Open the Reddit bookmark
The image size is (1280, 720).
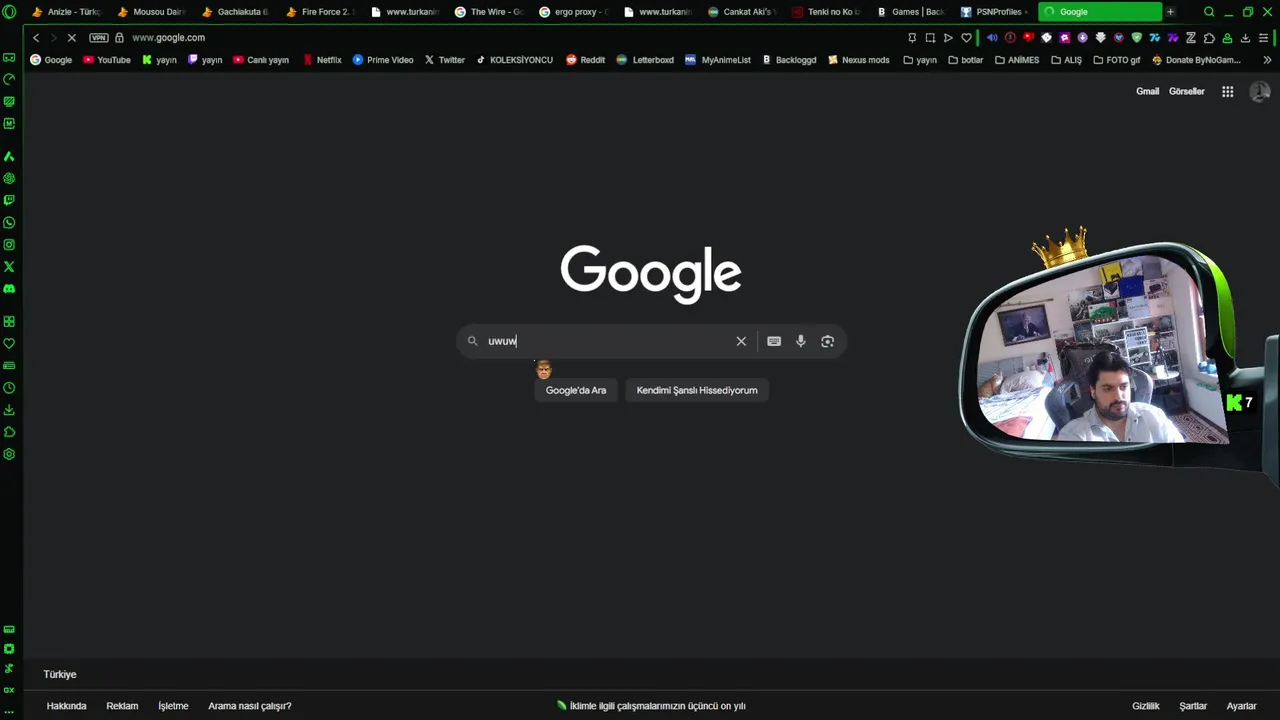pos(585,60)
